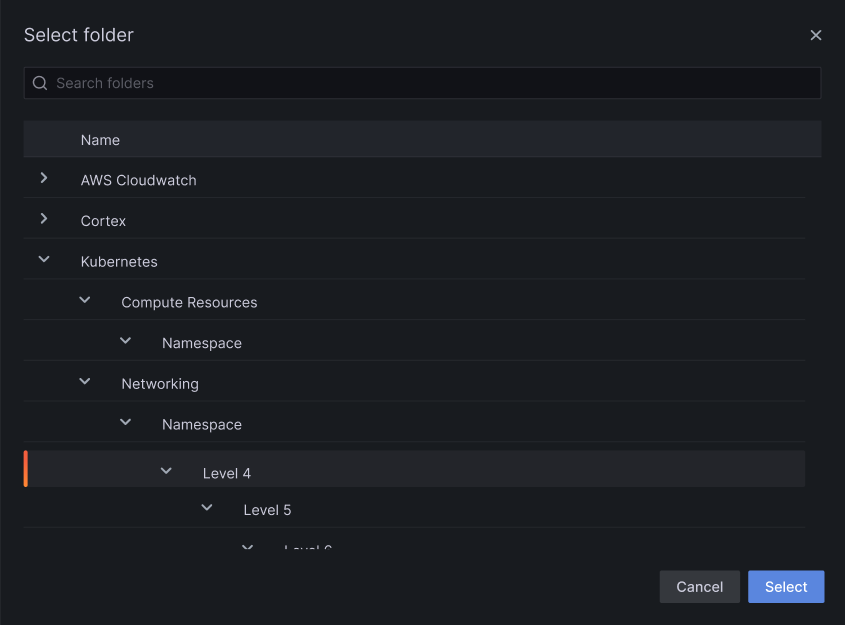Click the Search folders input field
The width and height of the screenshot is (845, 625).
coord(400,83)
